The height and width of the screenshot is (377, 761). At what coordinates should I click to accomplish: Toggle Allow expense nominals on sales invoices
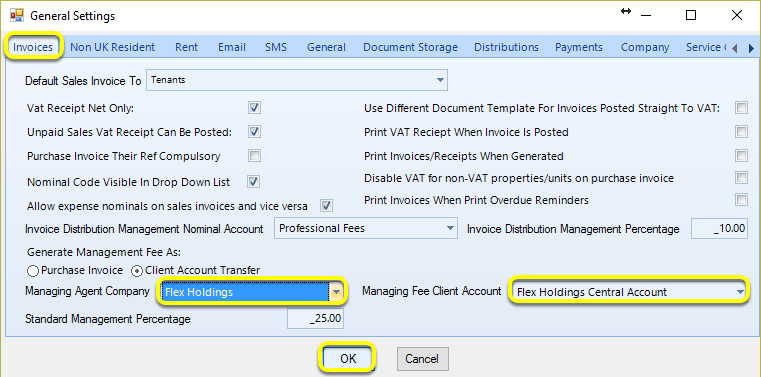(326, 206)
